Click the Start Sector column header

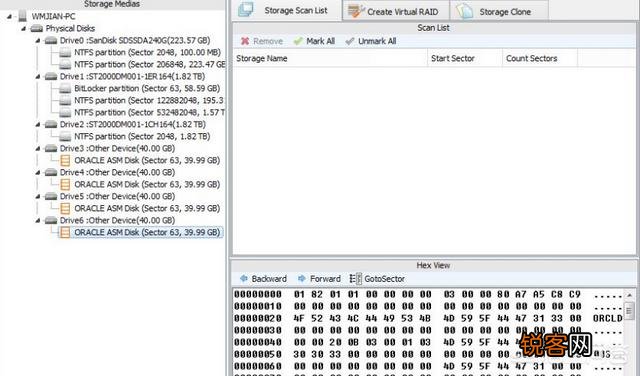click(x=465, y=58)
